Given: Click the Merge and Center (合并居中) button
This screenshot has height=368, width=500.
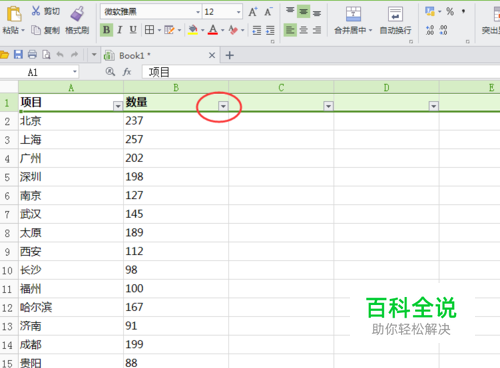Looking at the screenshot, I should [x=353, y=21].
